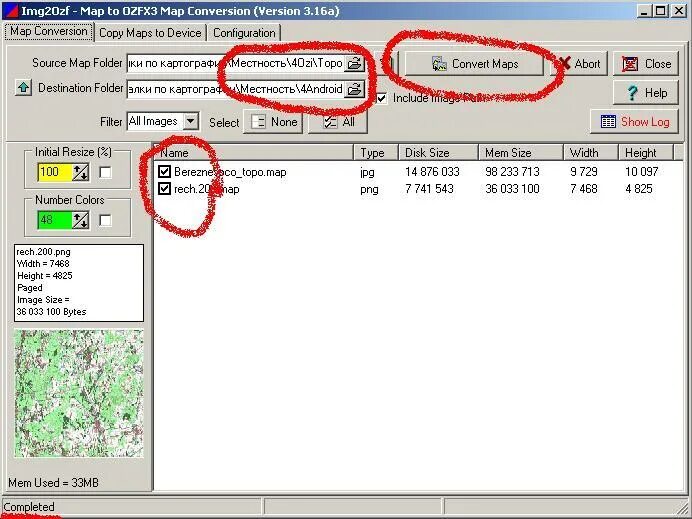Click the Source Map Folder path field
Viewport: 692px width, 519px height.
point(235,63)
